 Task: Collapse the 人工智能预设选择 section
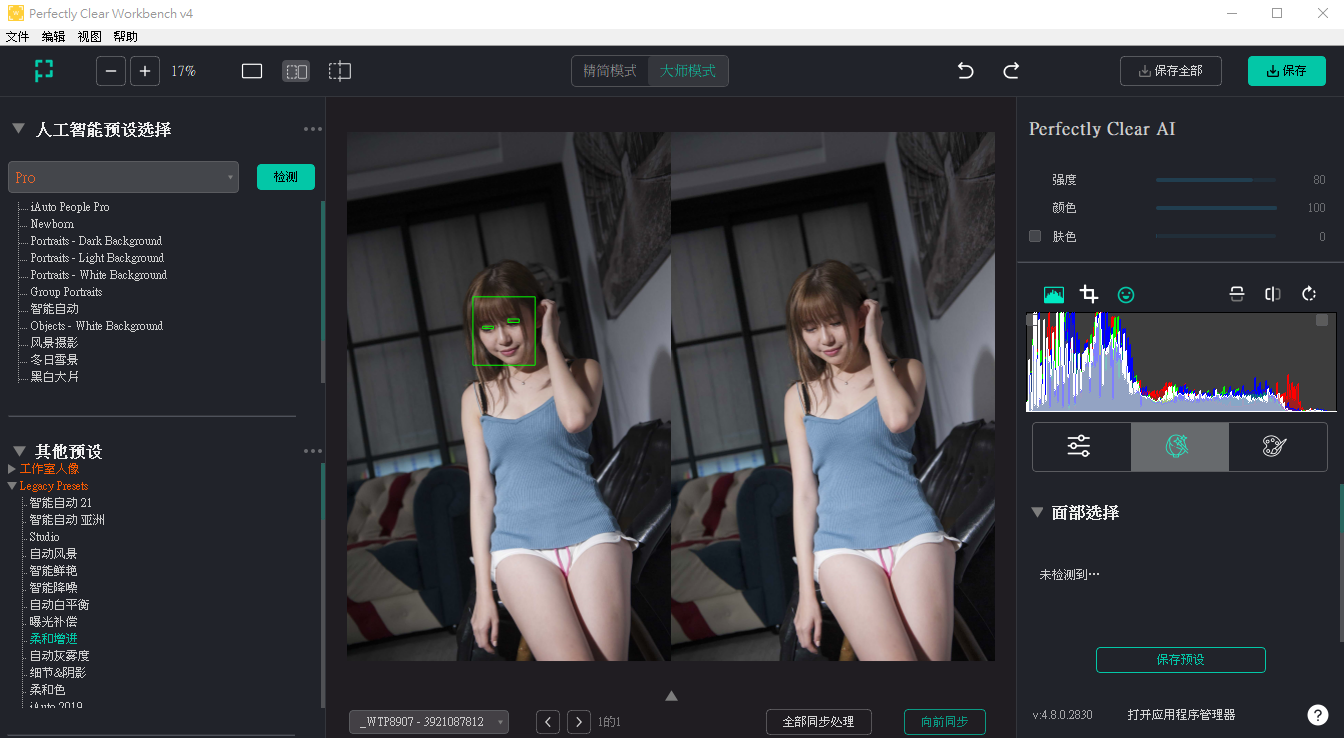tap(18, 128)
